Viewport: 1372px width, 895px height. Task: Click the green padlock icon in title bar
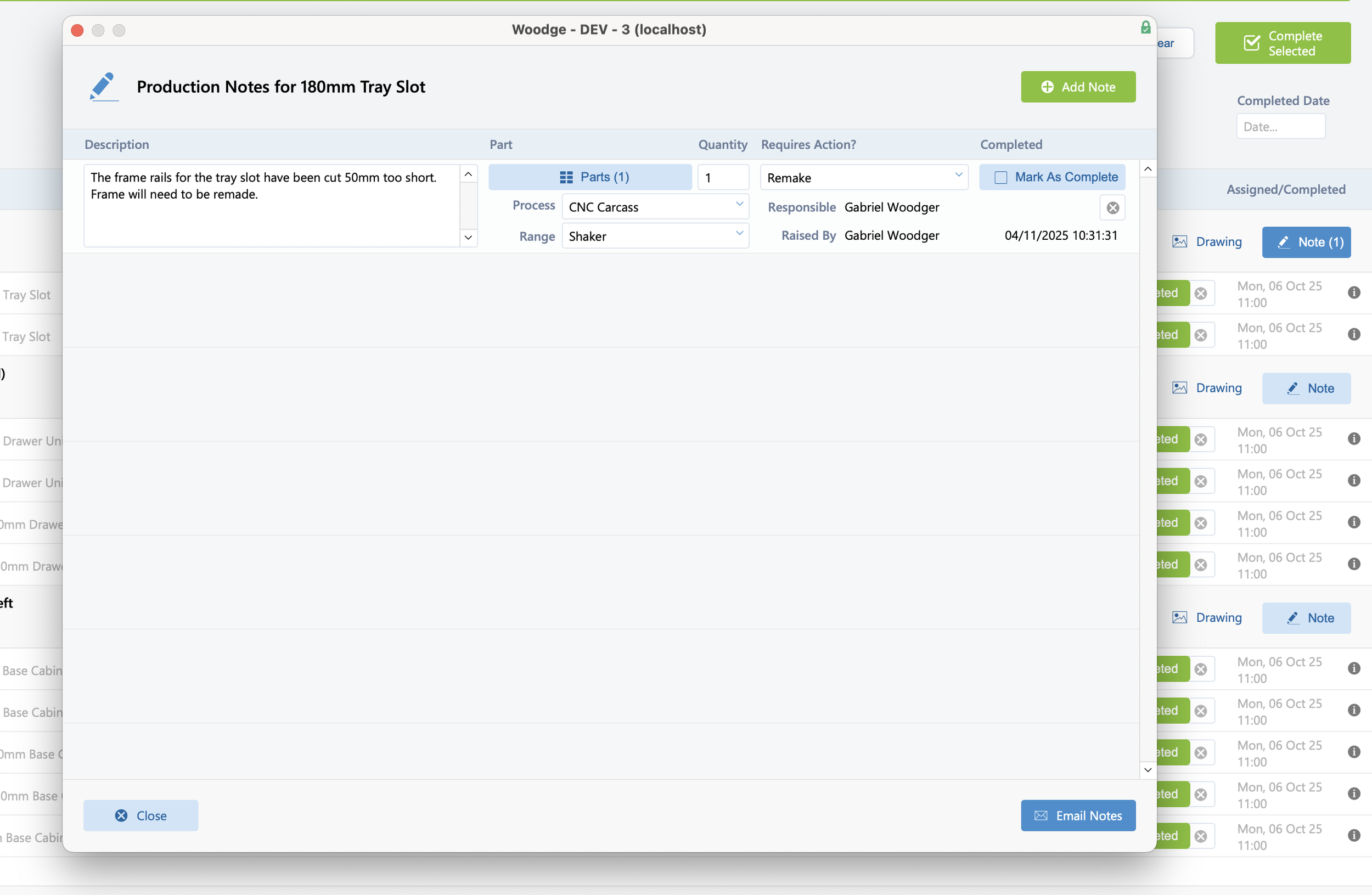pos(1145,27)
